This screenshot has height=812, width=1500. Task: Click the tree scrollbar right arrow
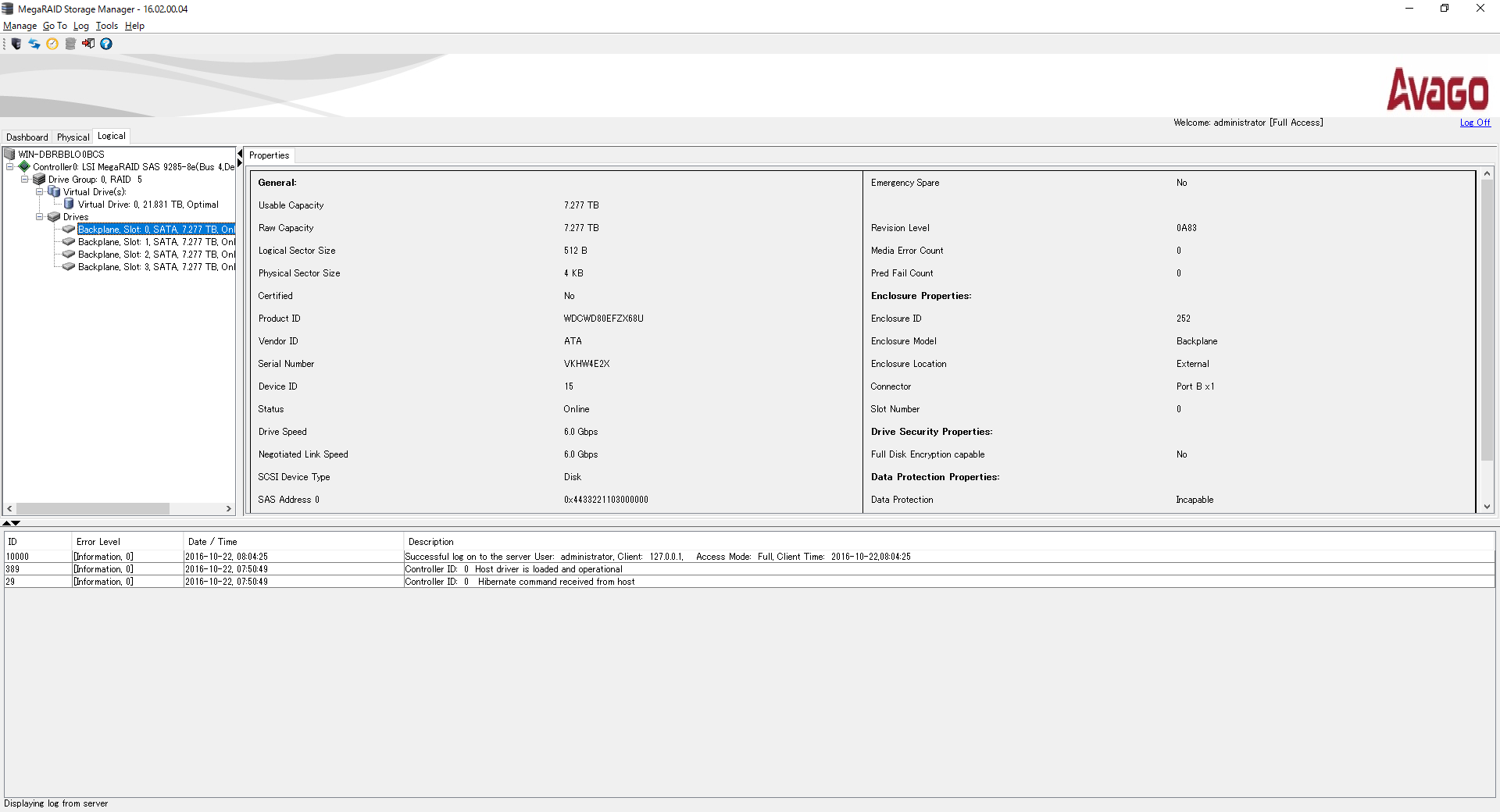click(x=229, y=508)
